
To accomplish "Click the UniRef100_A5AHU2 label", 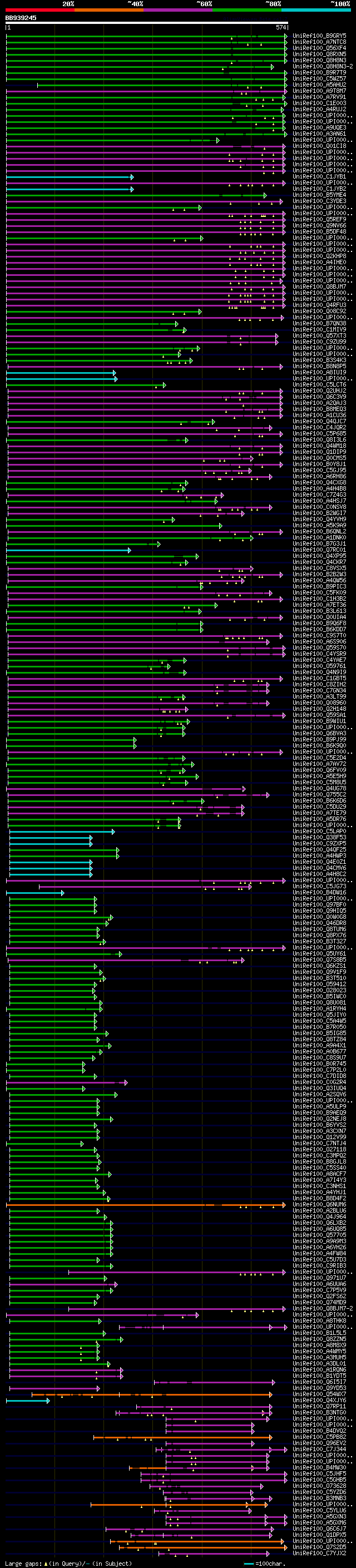I will [x=319, y=85].
